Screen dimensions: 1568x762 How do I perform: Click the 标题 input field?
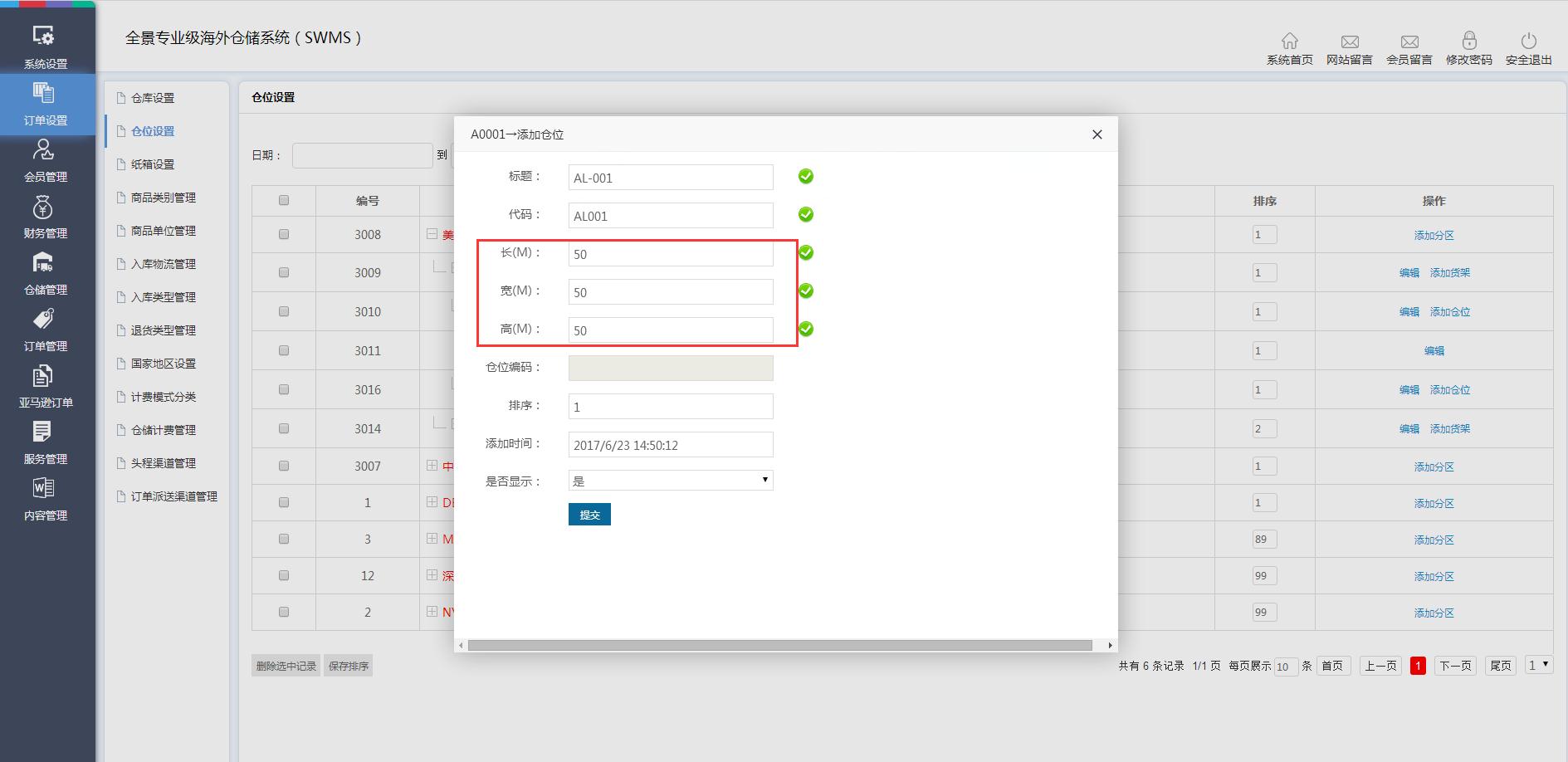click(x=670, y=178)
